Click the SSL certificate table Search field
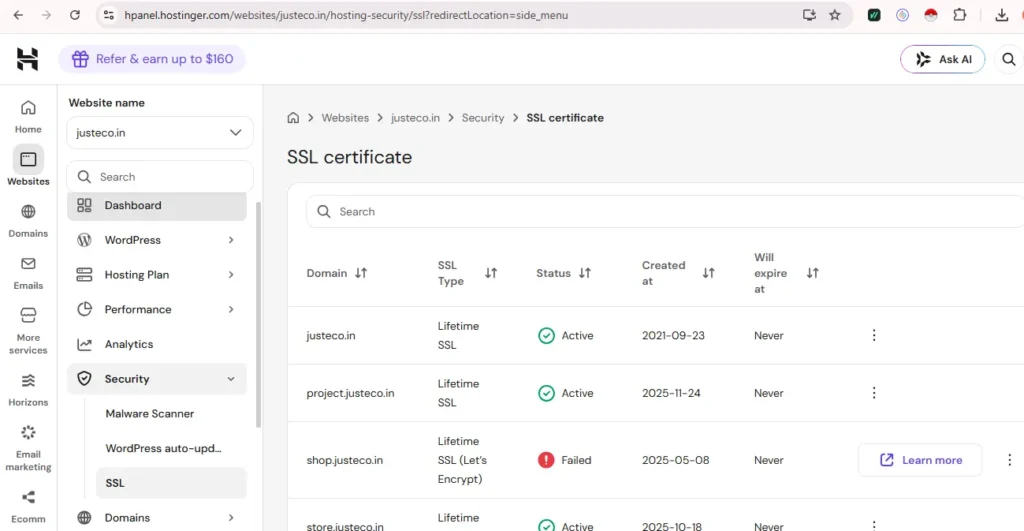 [x=665, y=212]
